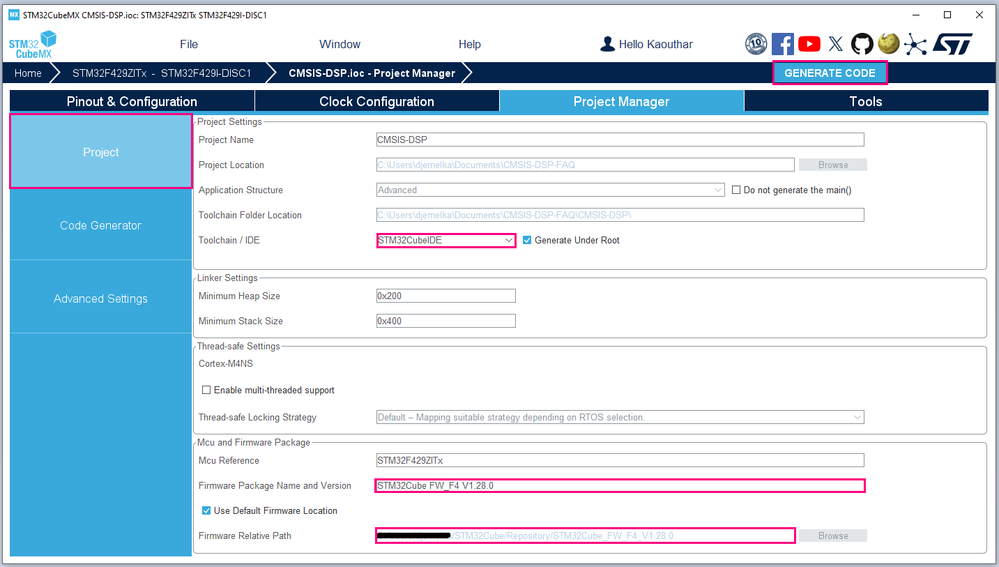Click STM32F429ZITx - STM32F429I-DISC1 breadcrumb
The width and height of the screenshot is (999, 567).
pos(161,73)
